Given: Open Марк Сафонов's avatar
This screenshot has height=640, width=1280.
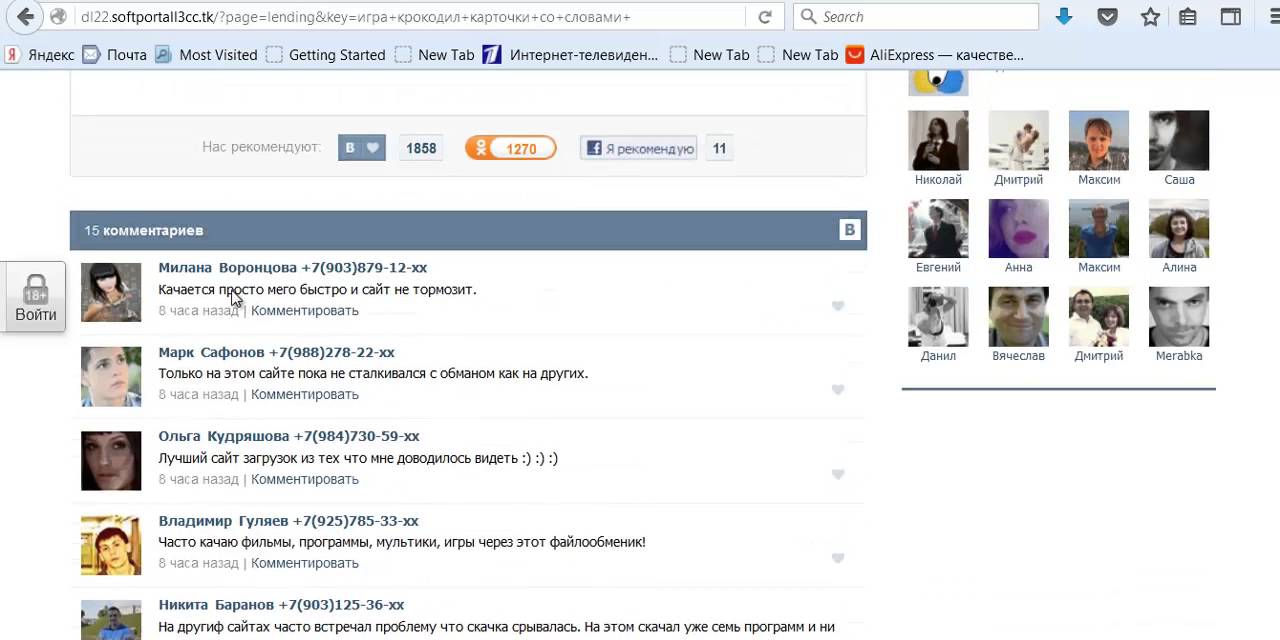Looking at the screenshot, I should [111, 376].
